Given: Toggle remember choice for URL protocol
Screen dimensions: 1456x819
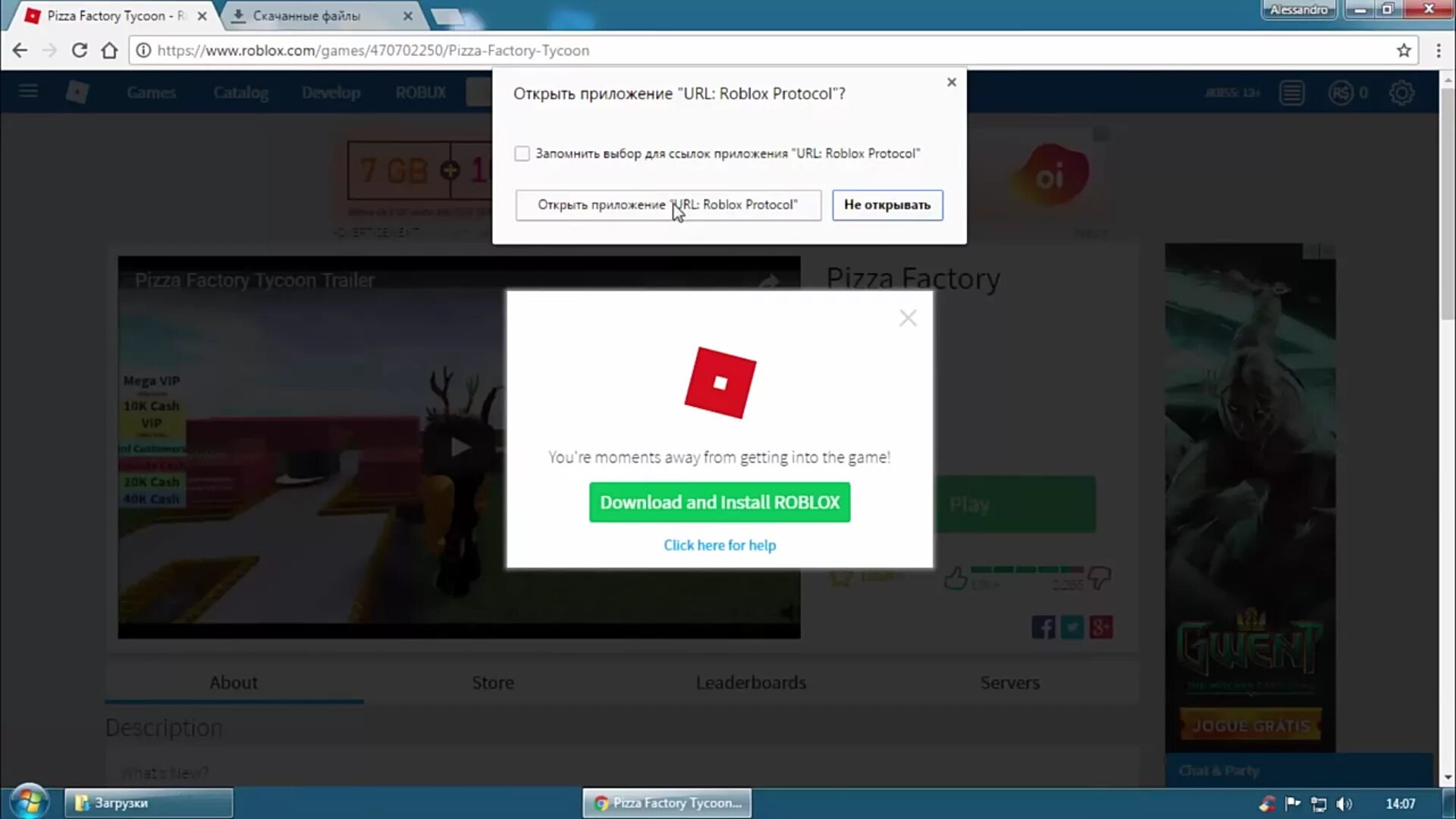Looking at the screenshot, I should point(522,153).
